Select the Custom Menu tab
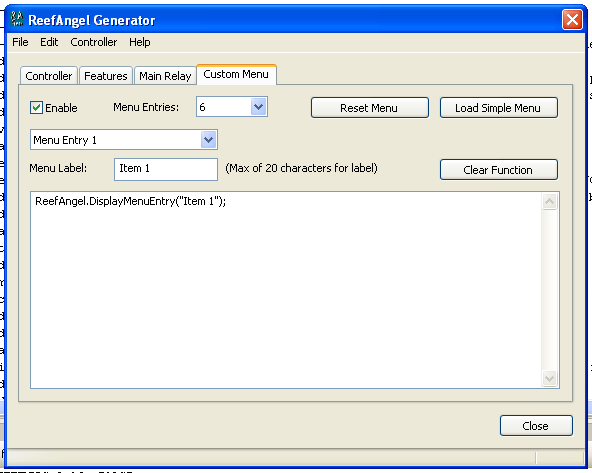 [236, 74]
